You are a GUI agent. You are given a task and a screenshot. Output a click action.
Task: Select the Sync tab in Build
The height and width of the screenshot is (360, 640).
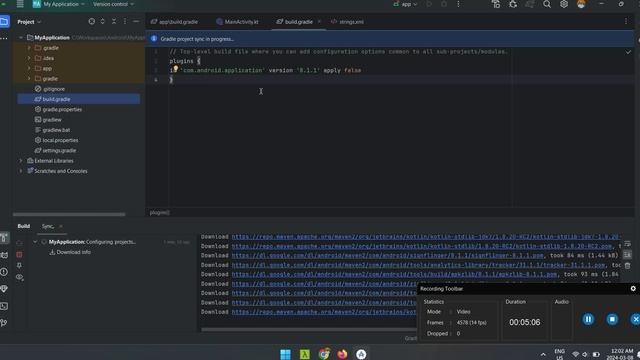(x=47, y=227)
